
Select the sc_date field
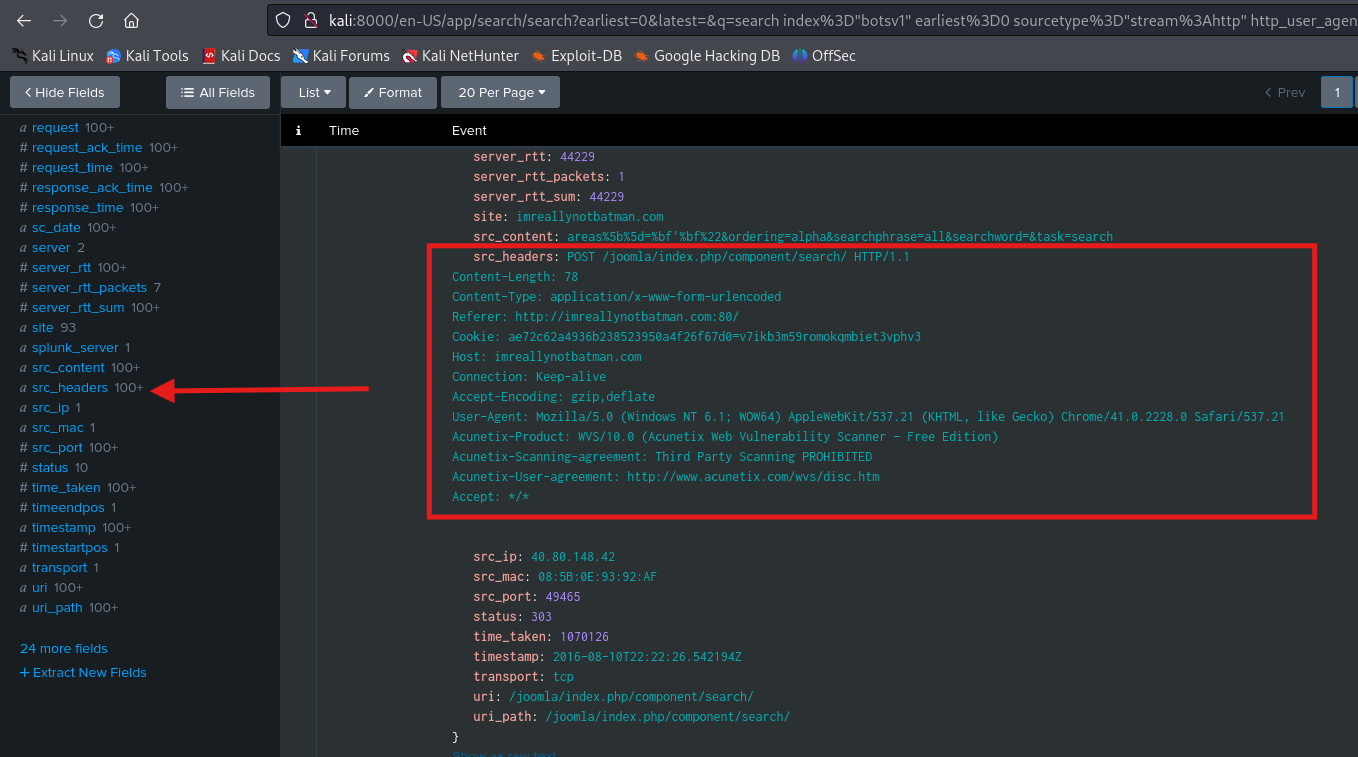(x=56, y=228)
